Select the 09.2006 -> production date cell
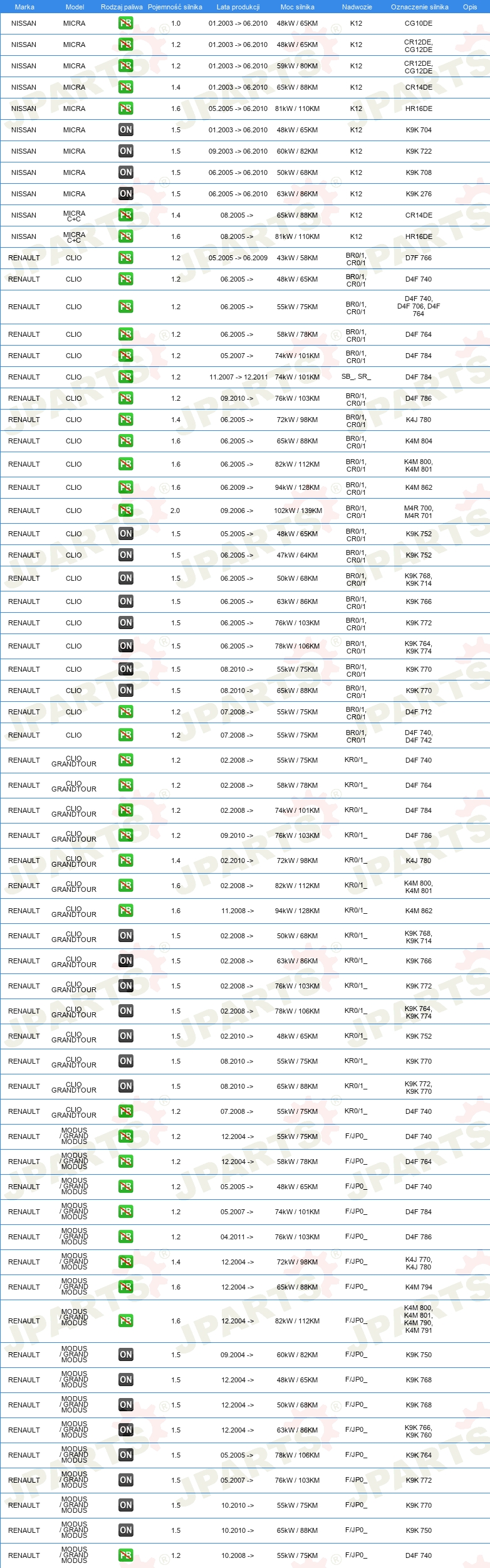The width and height of the screenshot is (490, 1568). coord(237,511)
